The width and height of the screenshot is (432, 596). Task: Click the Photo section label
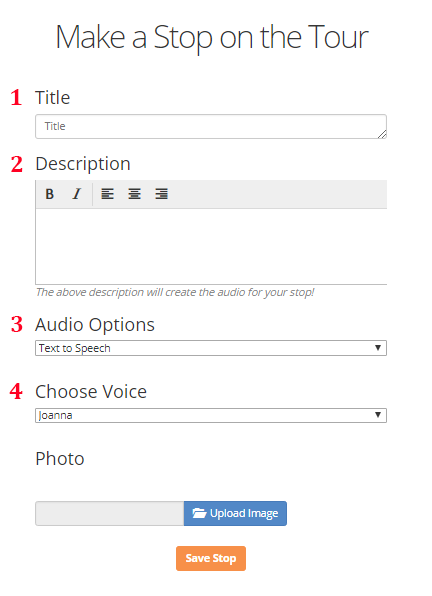[x=60, y=458]
